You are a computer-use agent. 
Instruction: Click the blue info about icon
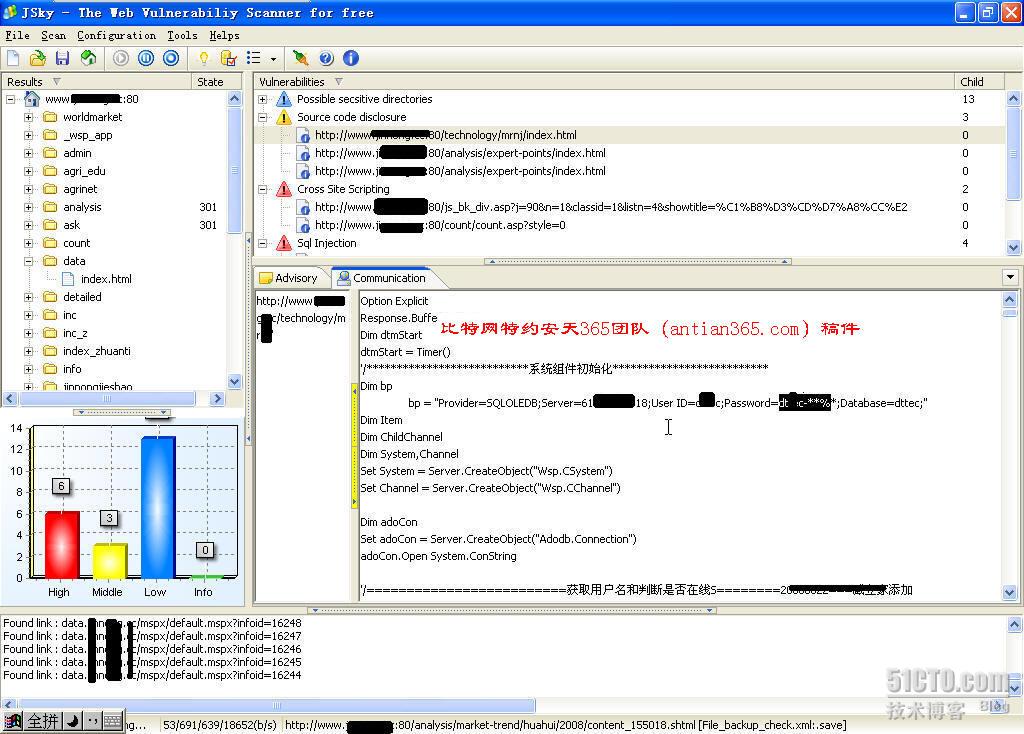click(351, 58)
